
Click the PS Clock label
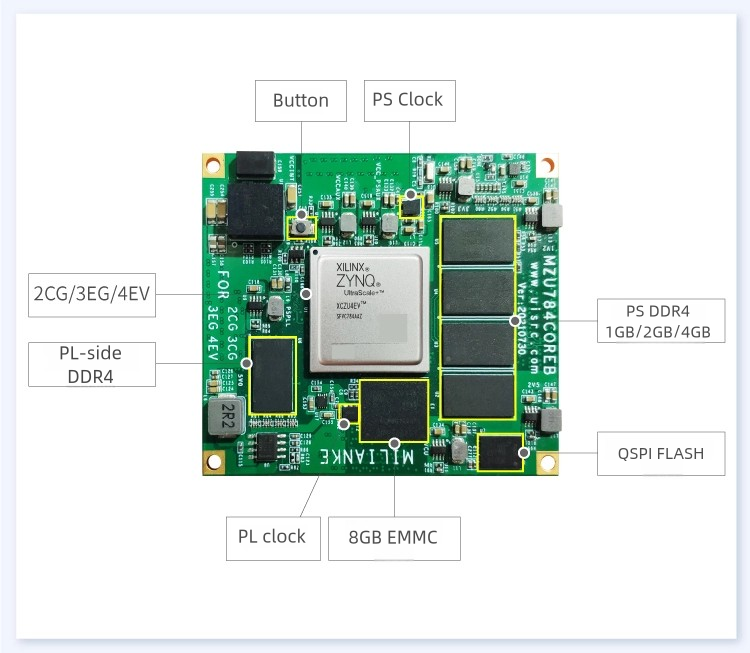coord(410,100)
